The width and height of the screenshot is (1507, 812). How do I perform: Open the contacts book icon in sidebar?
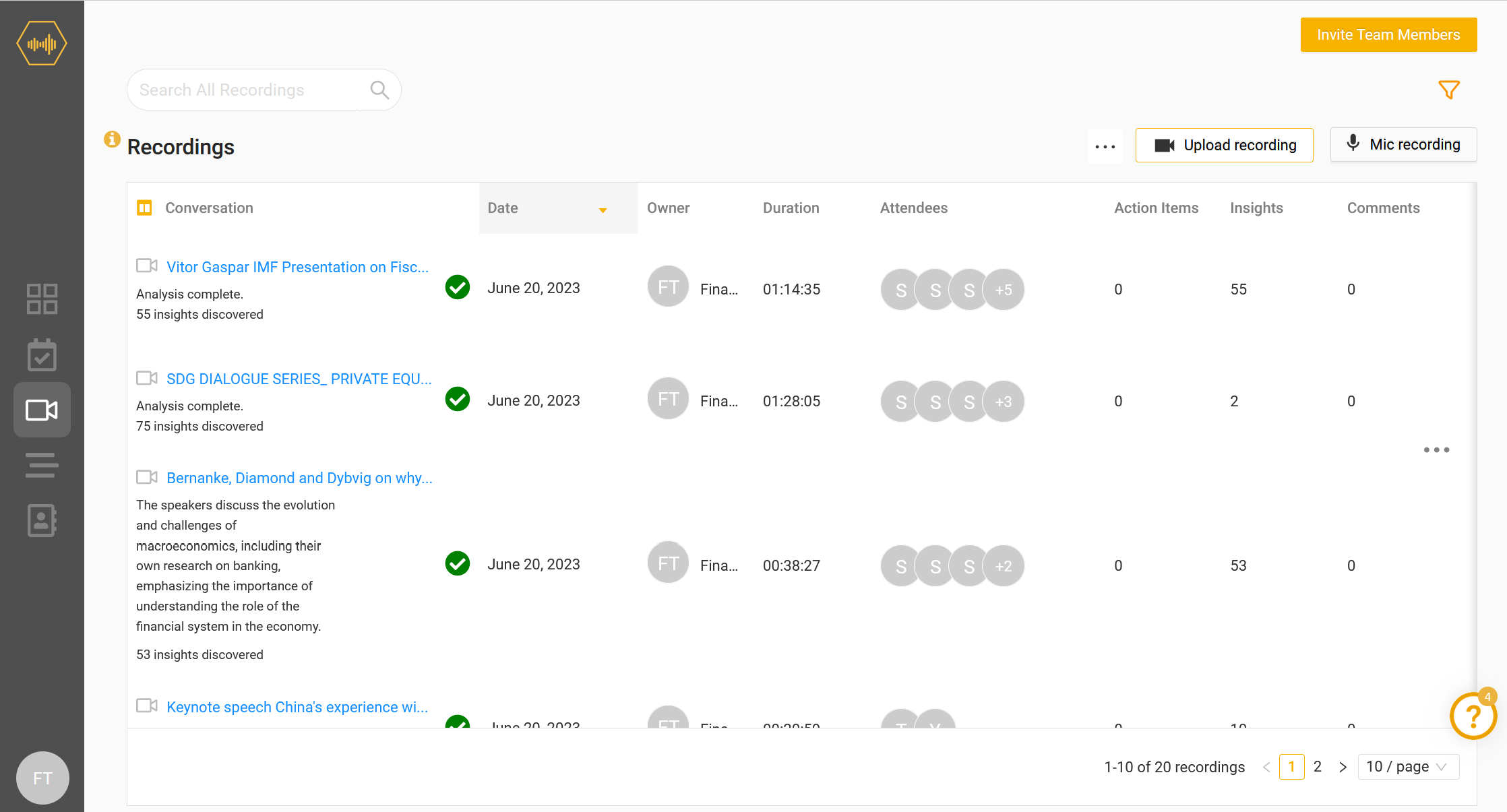click(x=42, y=520)
